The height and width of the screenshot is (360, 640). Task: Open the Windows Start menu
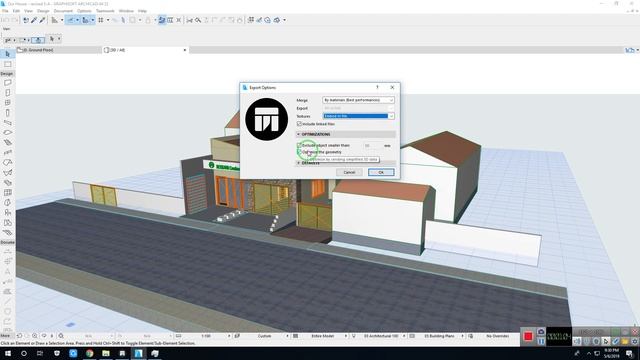point(8,353)
